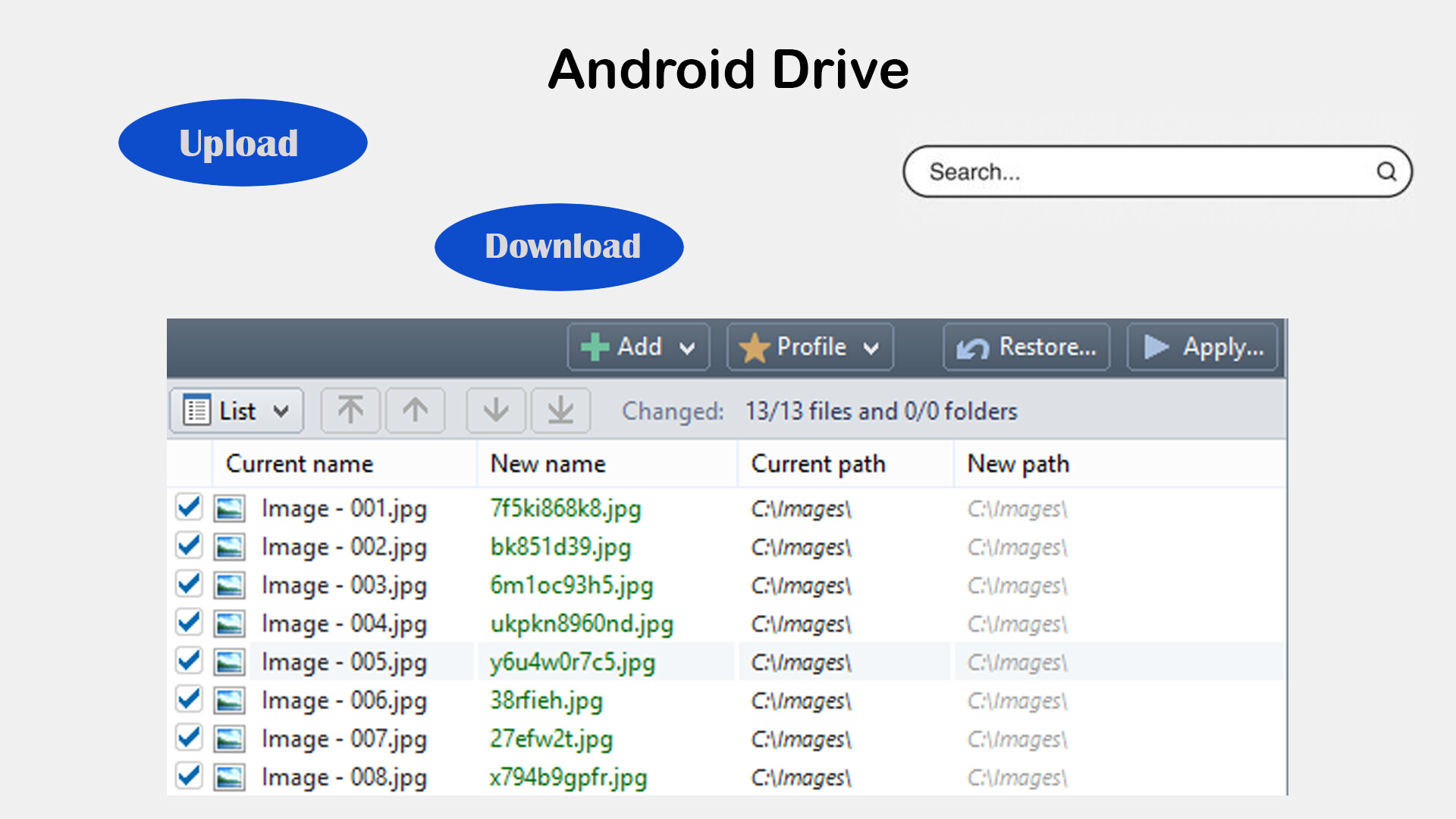
Task: Move file to bottom with bottom-arrow icon
Action: click(560, 410)
